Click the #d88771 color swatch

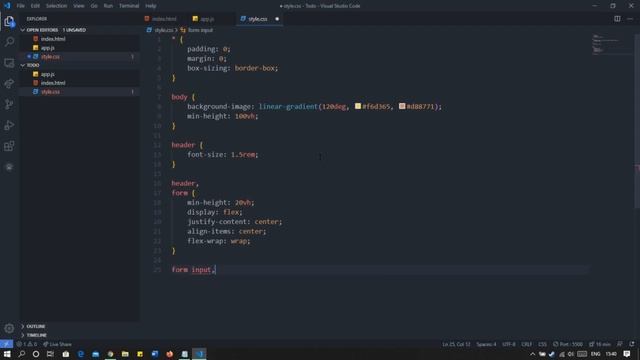[x=402, y=106]
